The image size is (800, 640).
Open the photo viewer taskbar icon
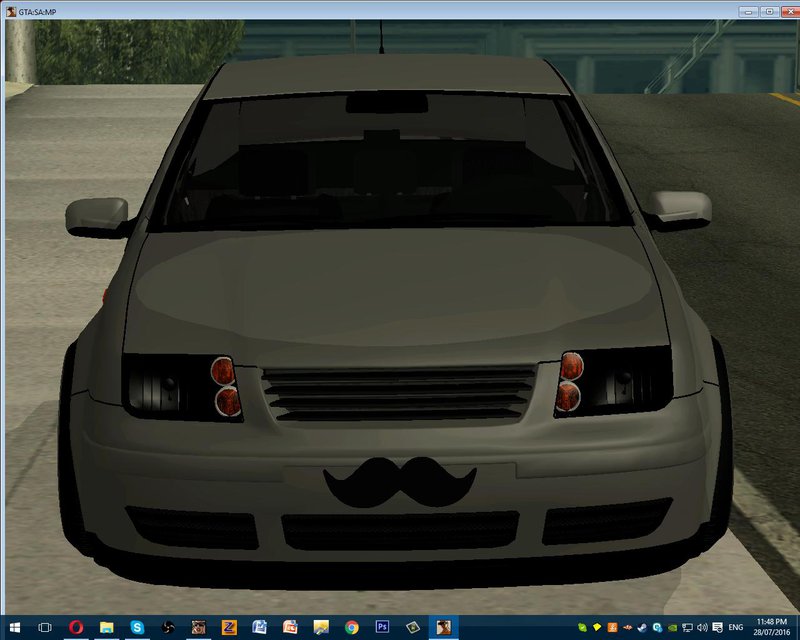click(x=321, y=627)
